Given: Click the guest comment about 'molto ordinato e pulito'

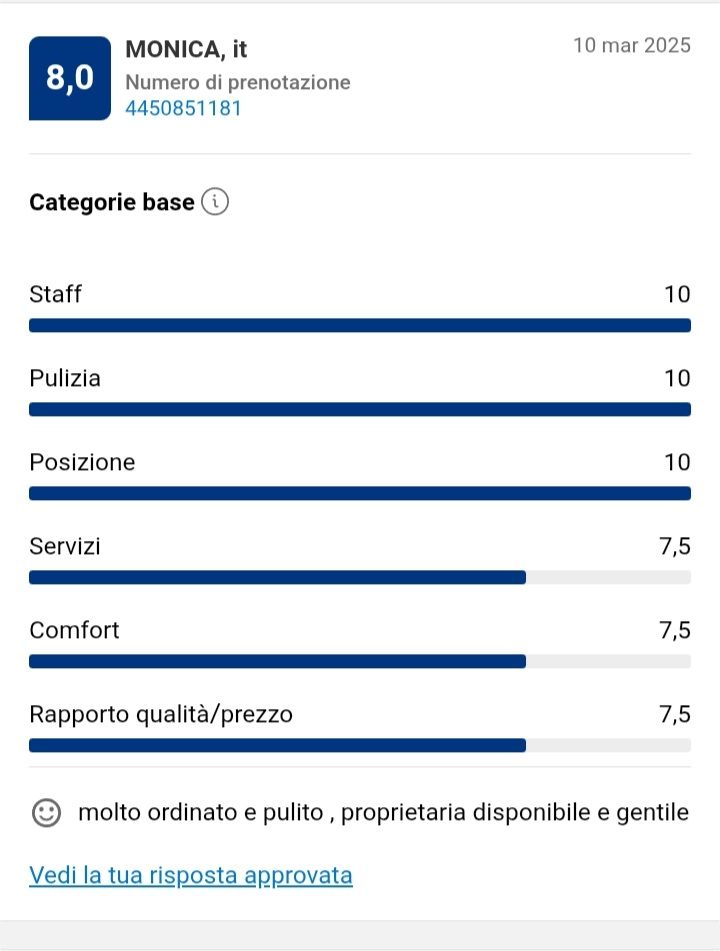Looking at the screenshot, I should click(383, 813).
